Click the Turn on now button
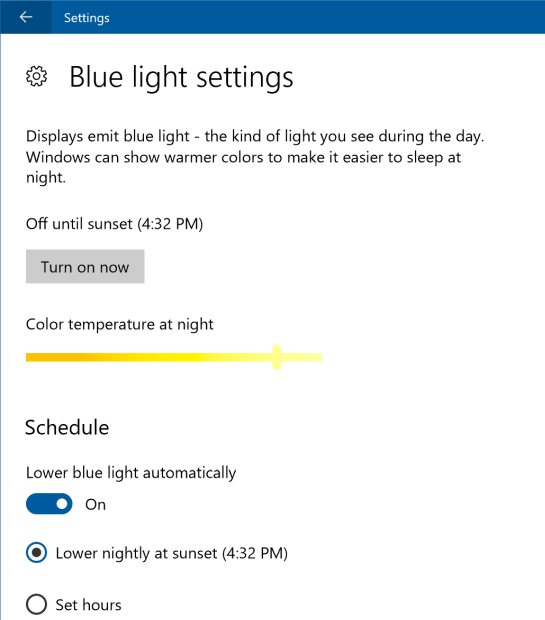This screenshot has height=620, width=545. (85, 267)
